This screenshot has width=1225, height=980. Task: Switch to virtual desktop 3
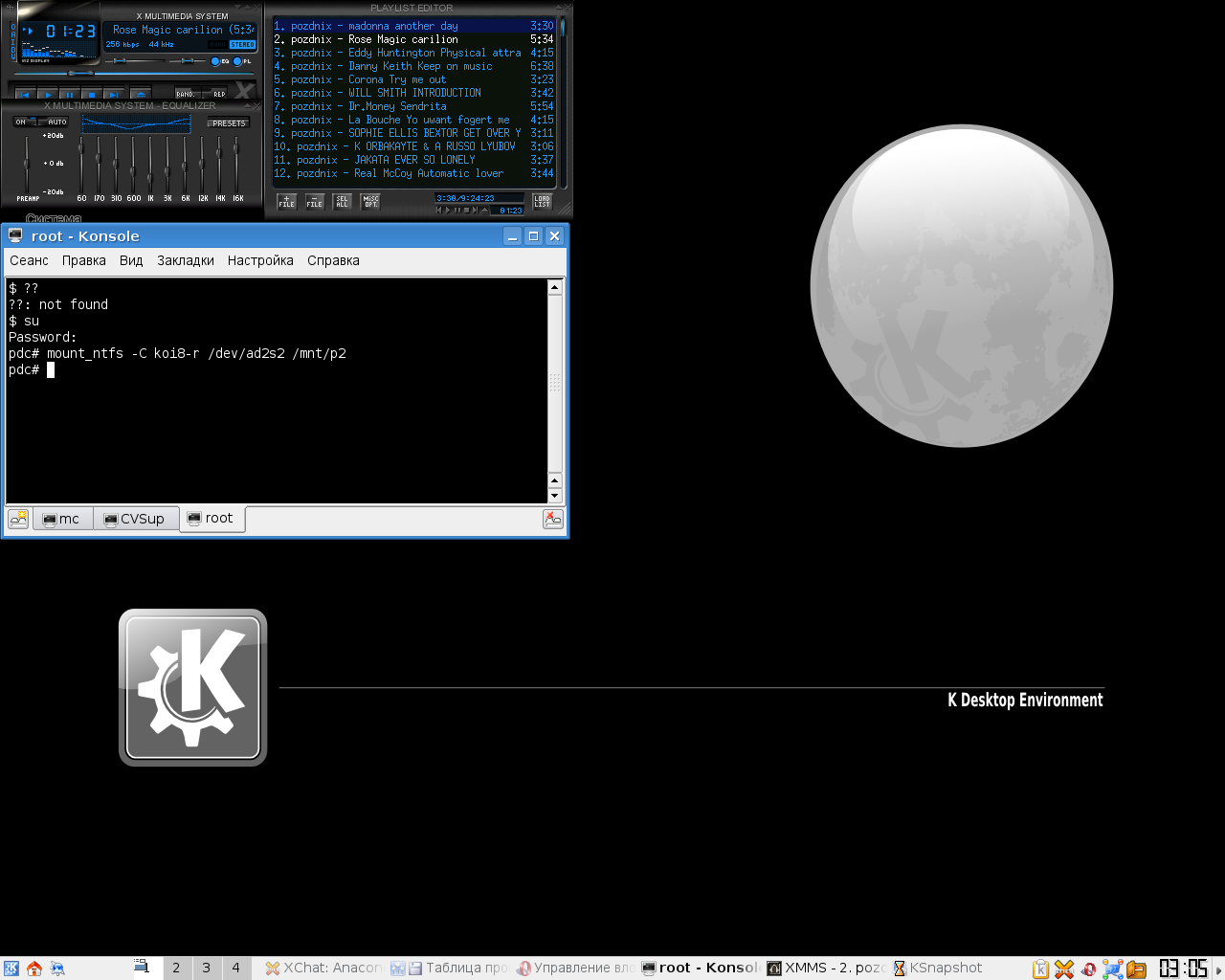tap(206, 968)
